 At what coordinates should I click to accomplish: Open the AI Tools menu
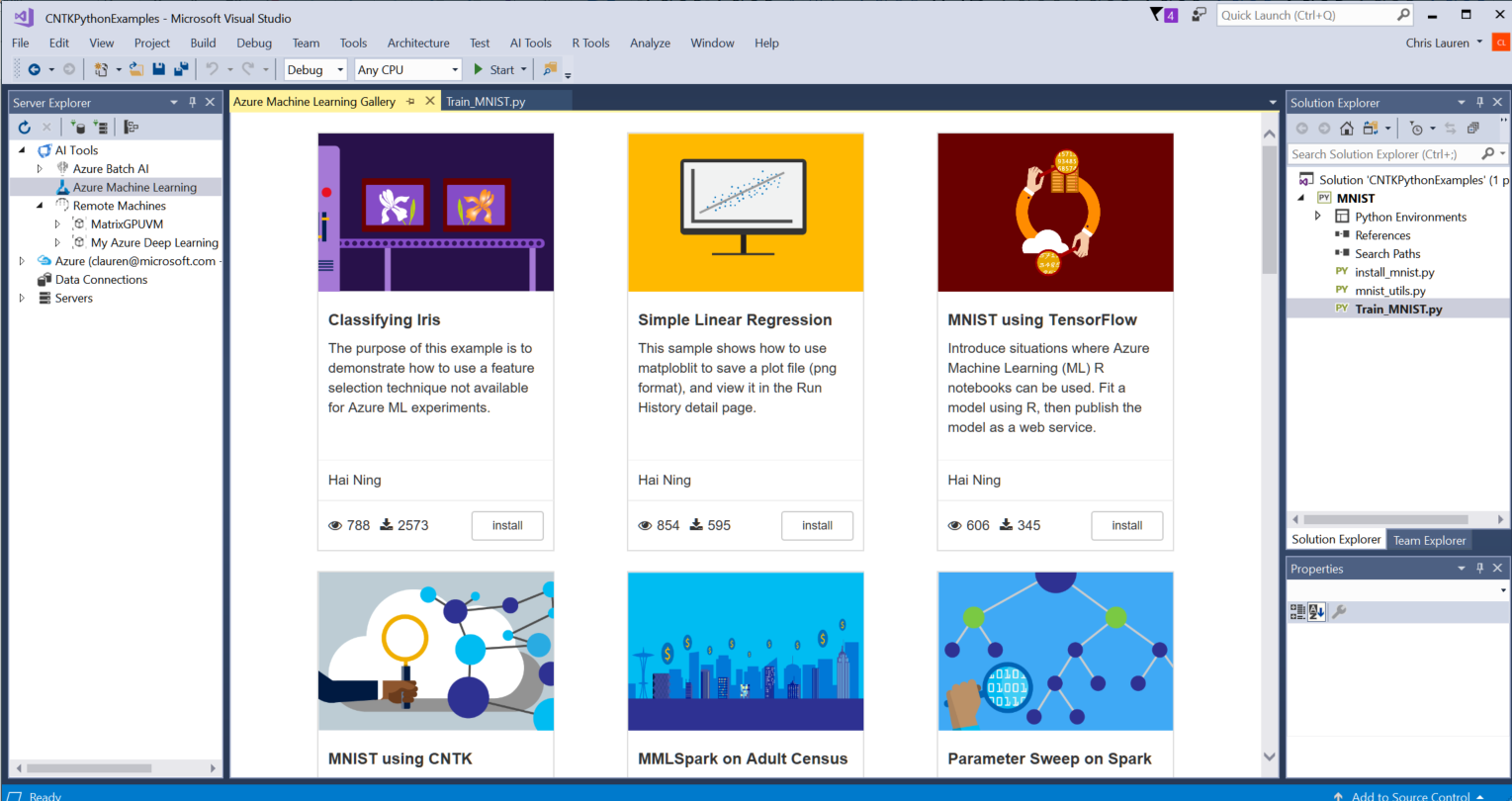pyautogui.click(x=530, y=43)
